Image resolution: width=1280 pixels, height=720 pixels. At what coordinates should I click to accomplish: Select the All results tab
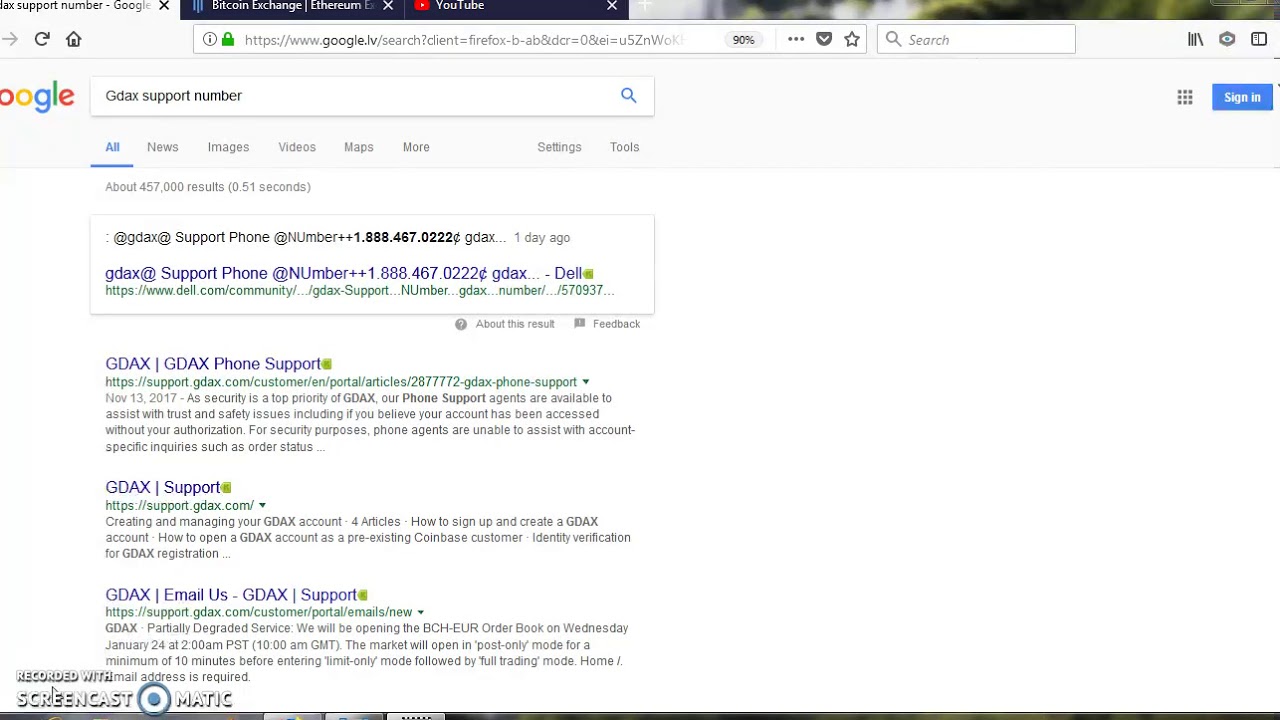[112, 147]
